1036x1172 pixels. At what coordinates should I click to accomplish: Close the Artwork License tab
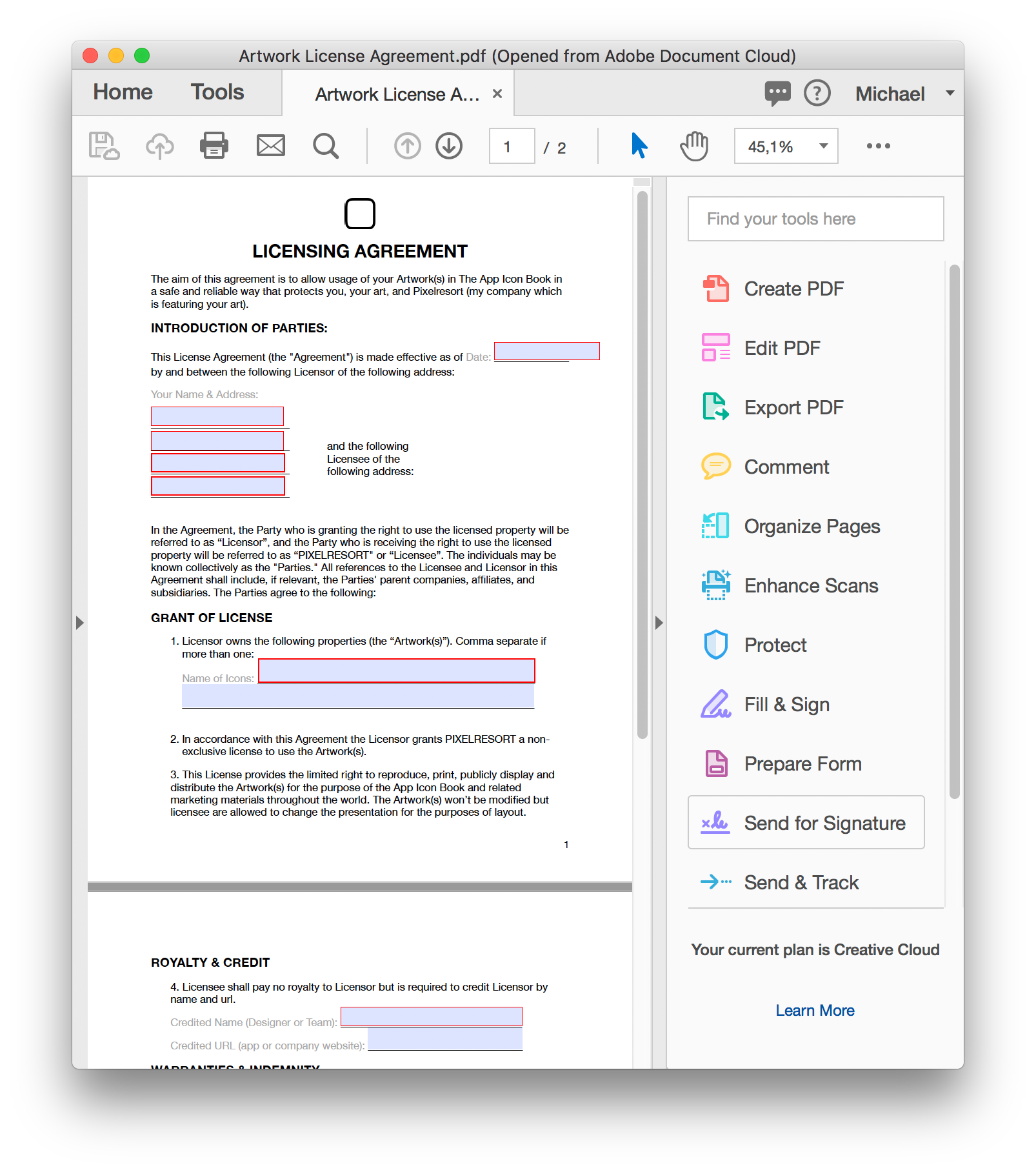[x=497, y=94]
